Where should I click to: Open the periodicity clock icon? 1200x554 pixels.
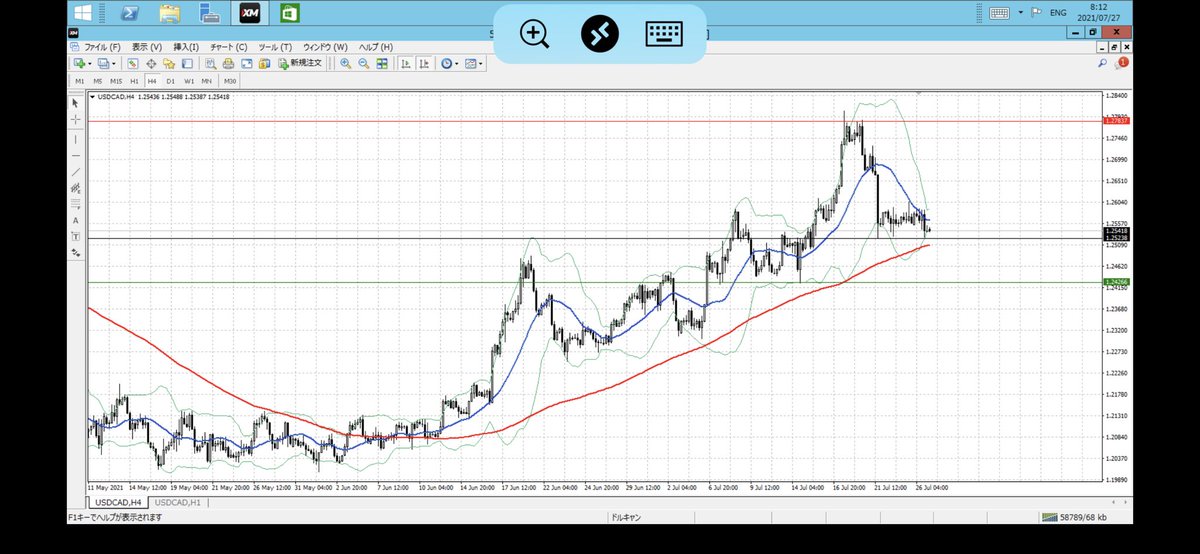(x=446, y=63)
